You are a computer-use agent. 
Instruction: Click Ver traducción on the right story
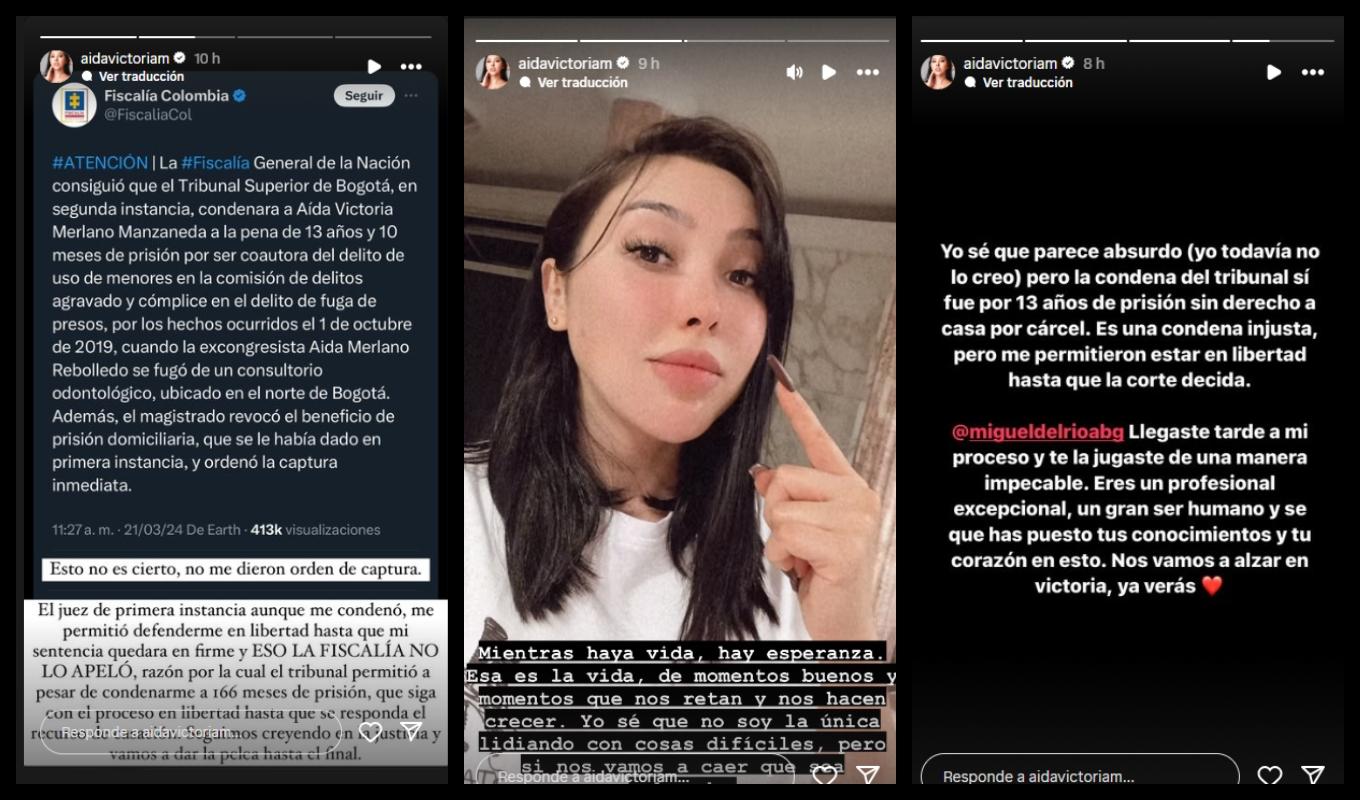coord(1028,82)
